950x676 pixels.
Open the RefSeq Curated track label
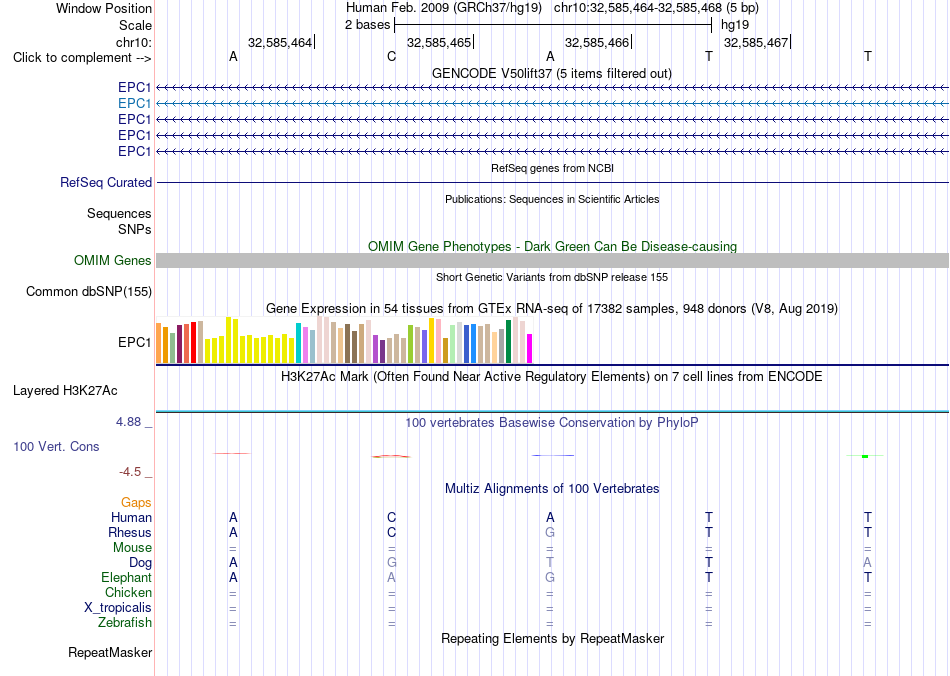[106, 182]
